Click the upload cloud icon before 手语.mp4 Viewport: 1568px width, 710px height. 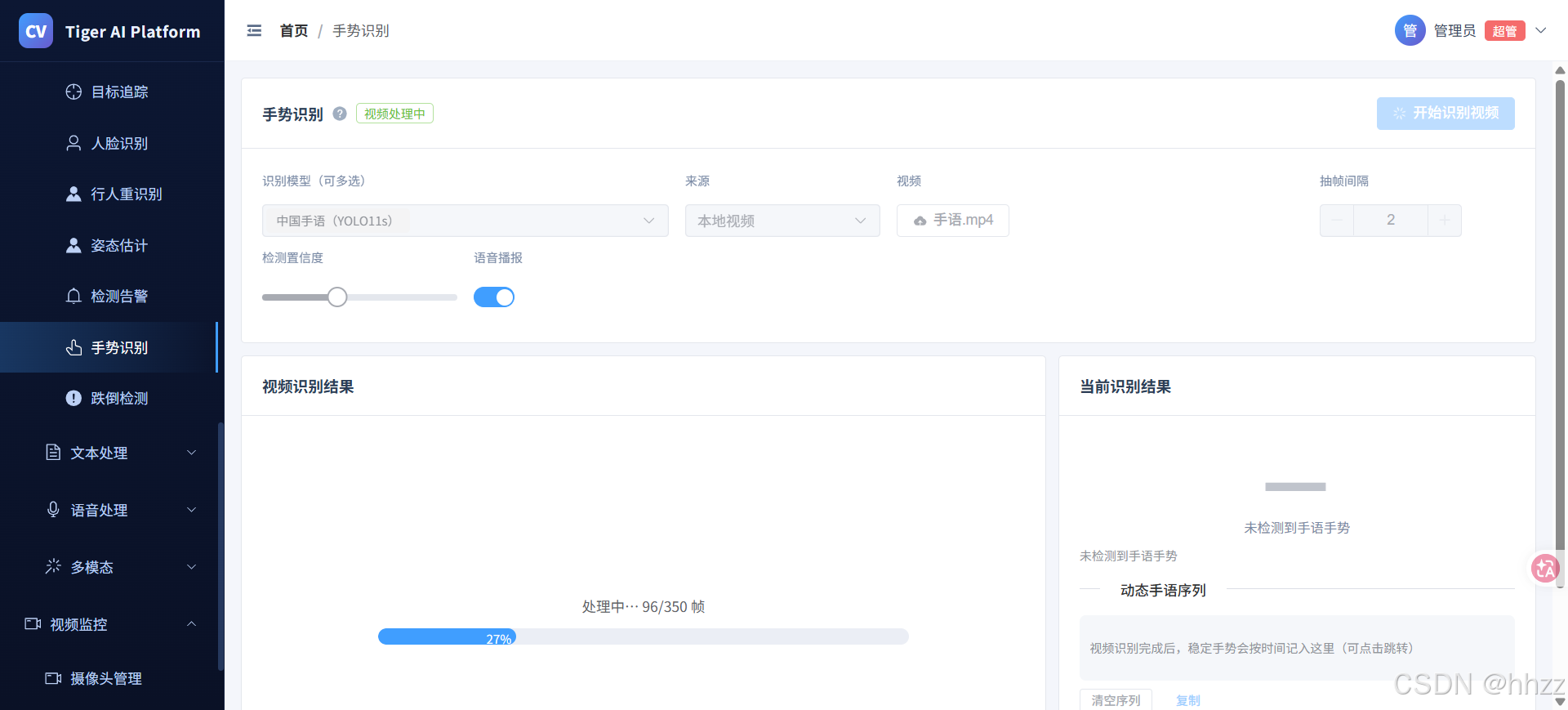coord(920,221)
